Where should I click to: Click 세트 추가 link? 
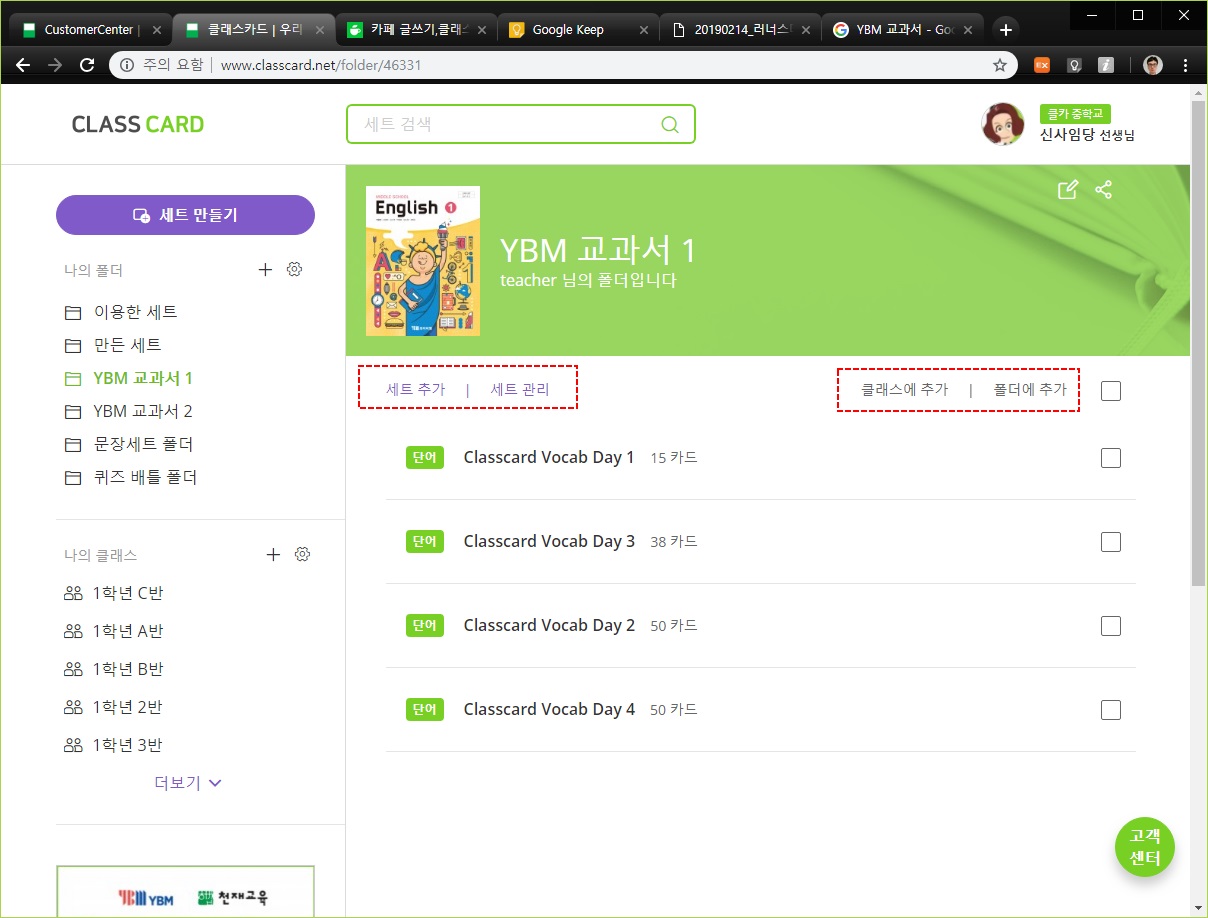[x=415, y=389]
